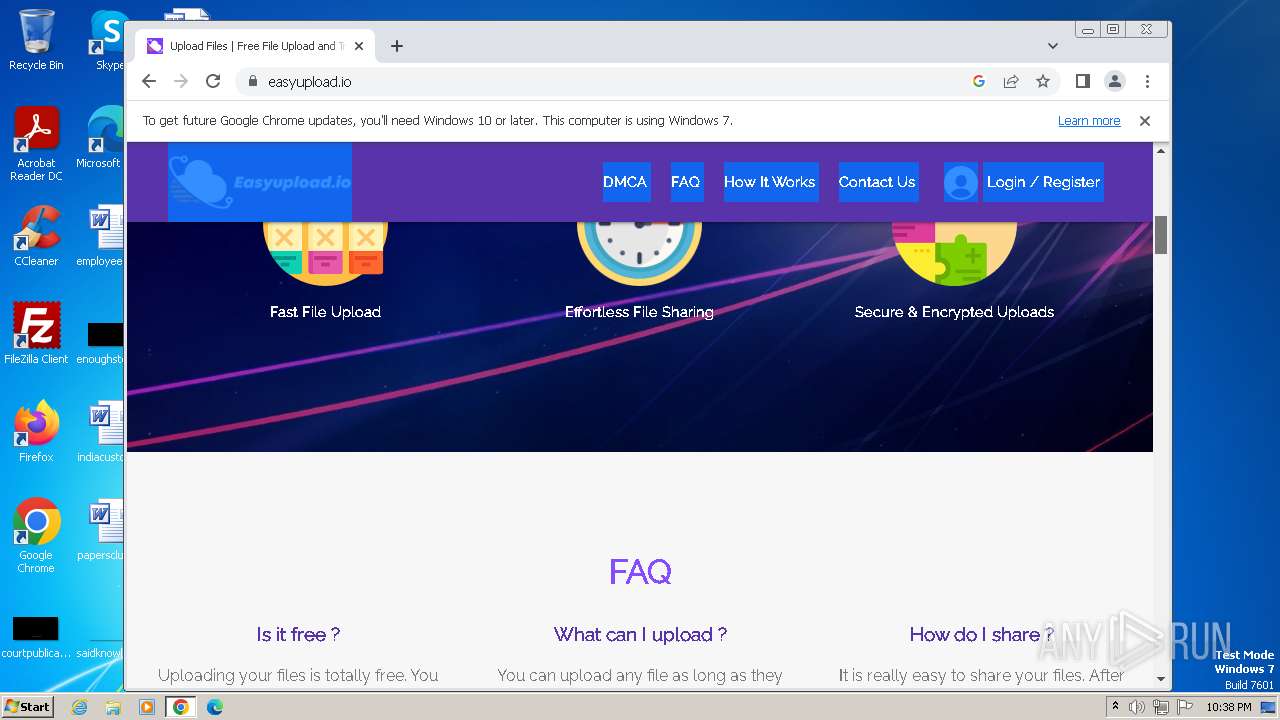Click the "How do I share ?" question
The image size is (1280, 720).
click(982, 634)
